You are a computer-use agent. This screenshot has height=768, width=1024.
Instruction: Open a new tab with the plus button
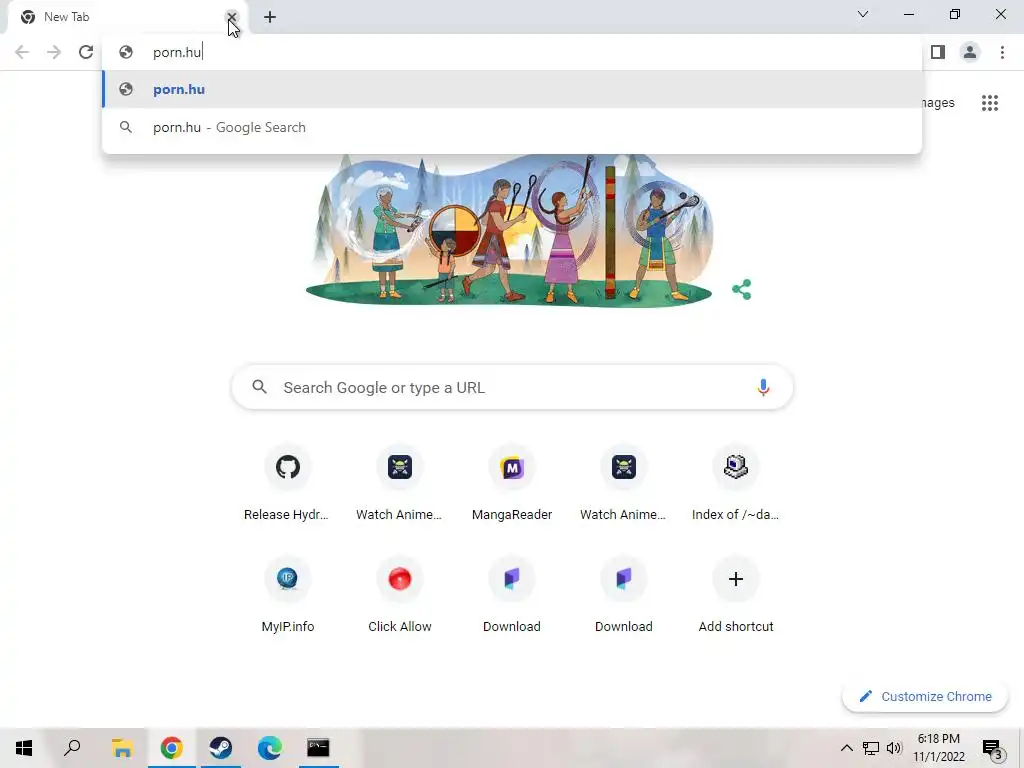(270, 17)
